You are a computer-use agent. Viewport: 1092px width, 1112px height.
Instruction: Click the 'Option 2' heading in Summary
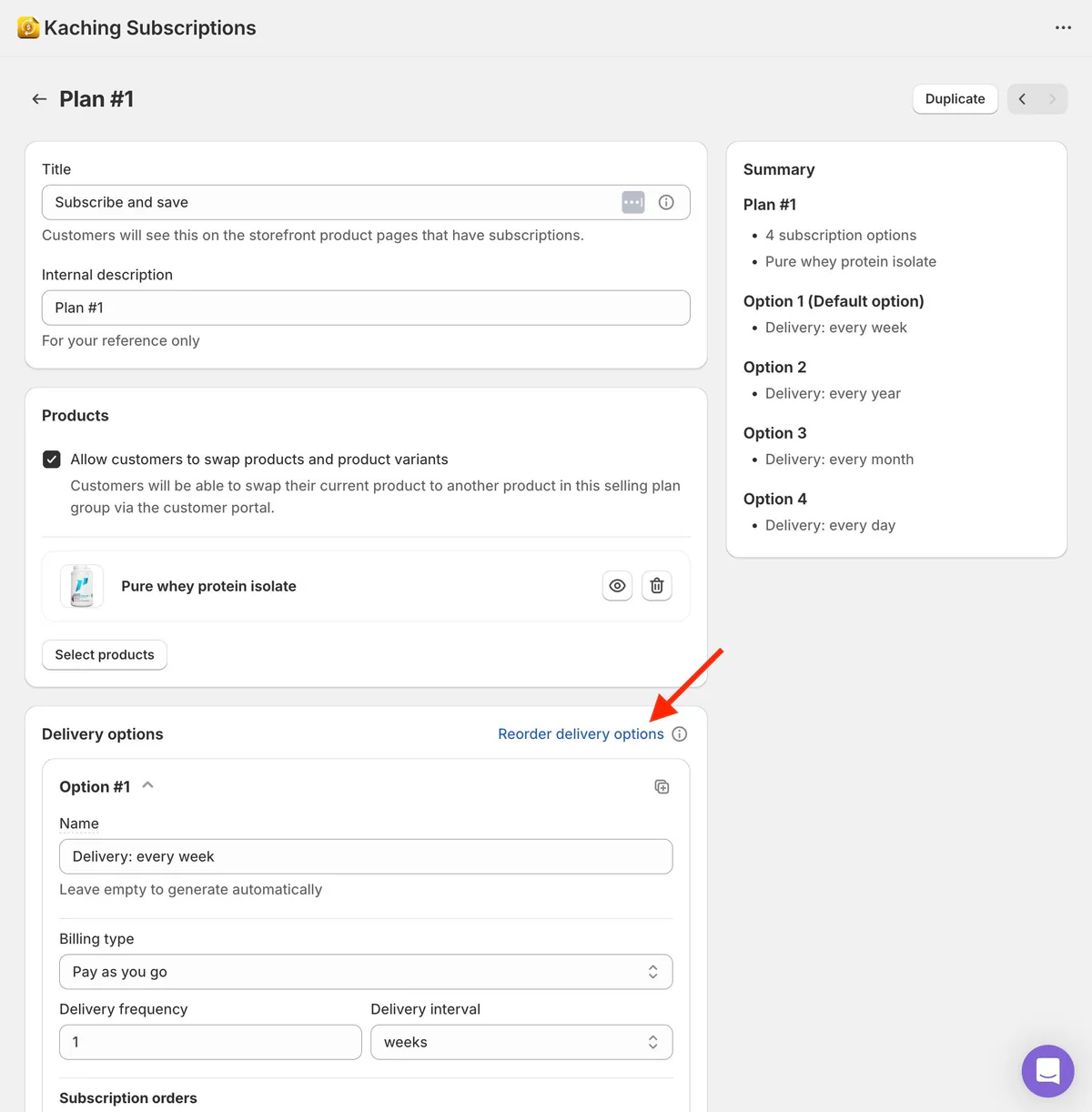click(775, 367)
